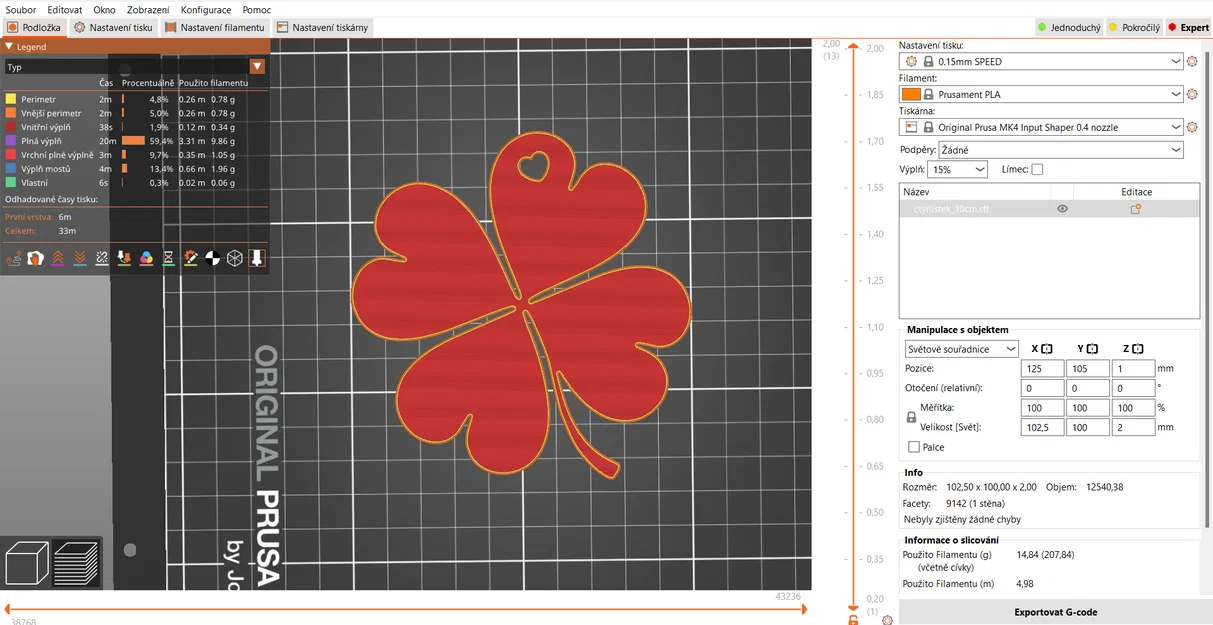Switch to Nastavení tiskárny tab
Screen dimensions: 1213x625
(x=323, y=27)
